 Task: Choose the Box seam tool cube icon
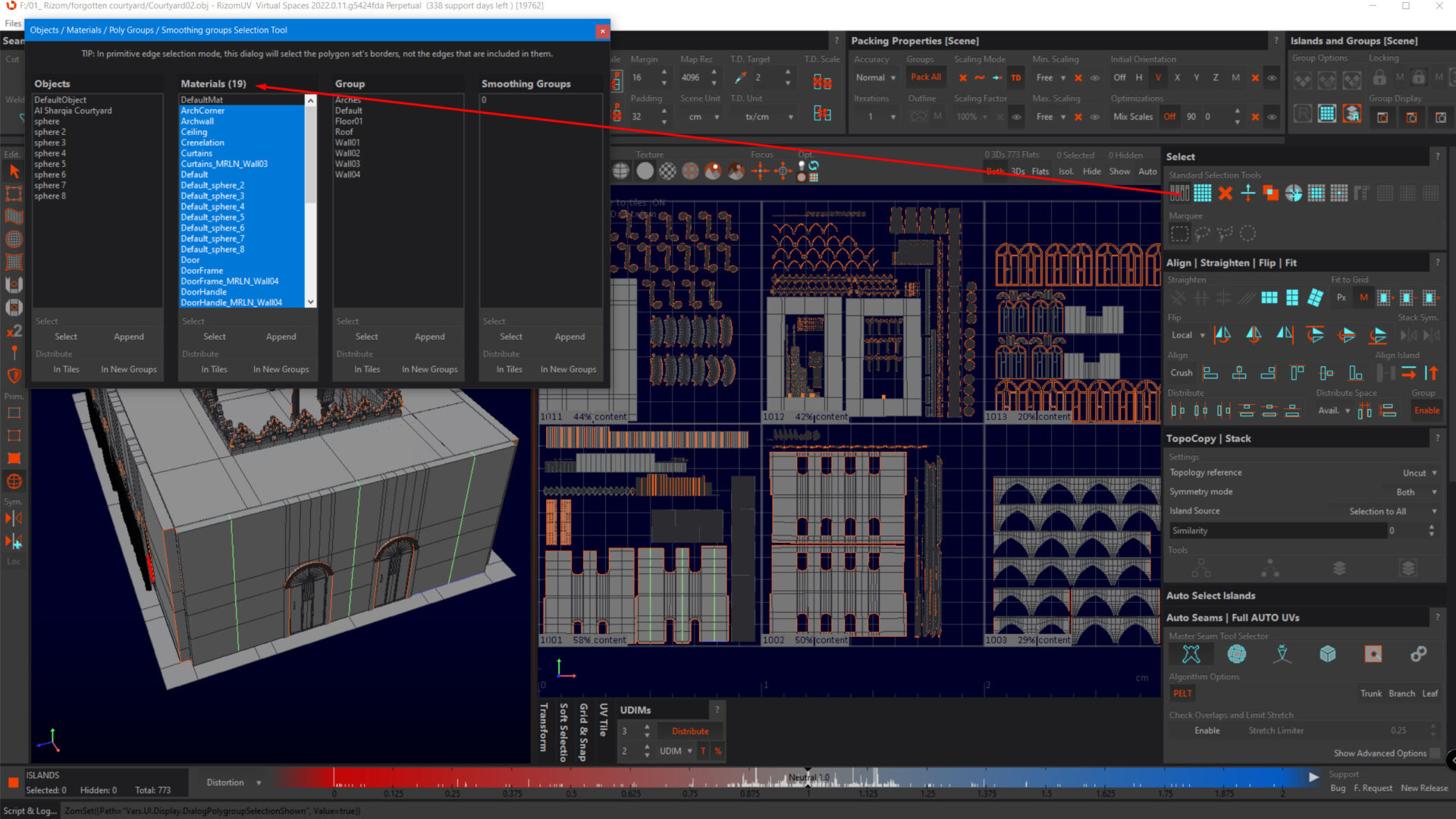(x=1327, y=654)
